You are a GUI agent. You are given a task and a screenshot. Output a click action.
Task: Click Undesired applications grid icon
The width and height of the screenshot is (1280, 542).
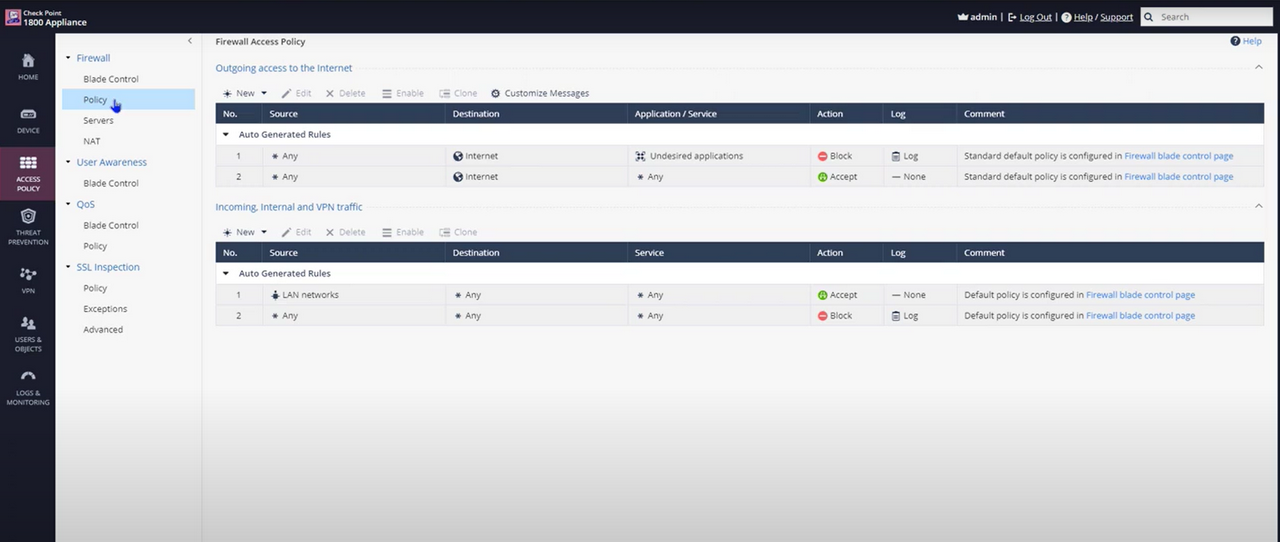pyautogui.click(x=640, y=156)
